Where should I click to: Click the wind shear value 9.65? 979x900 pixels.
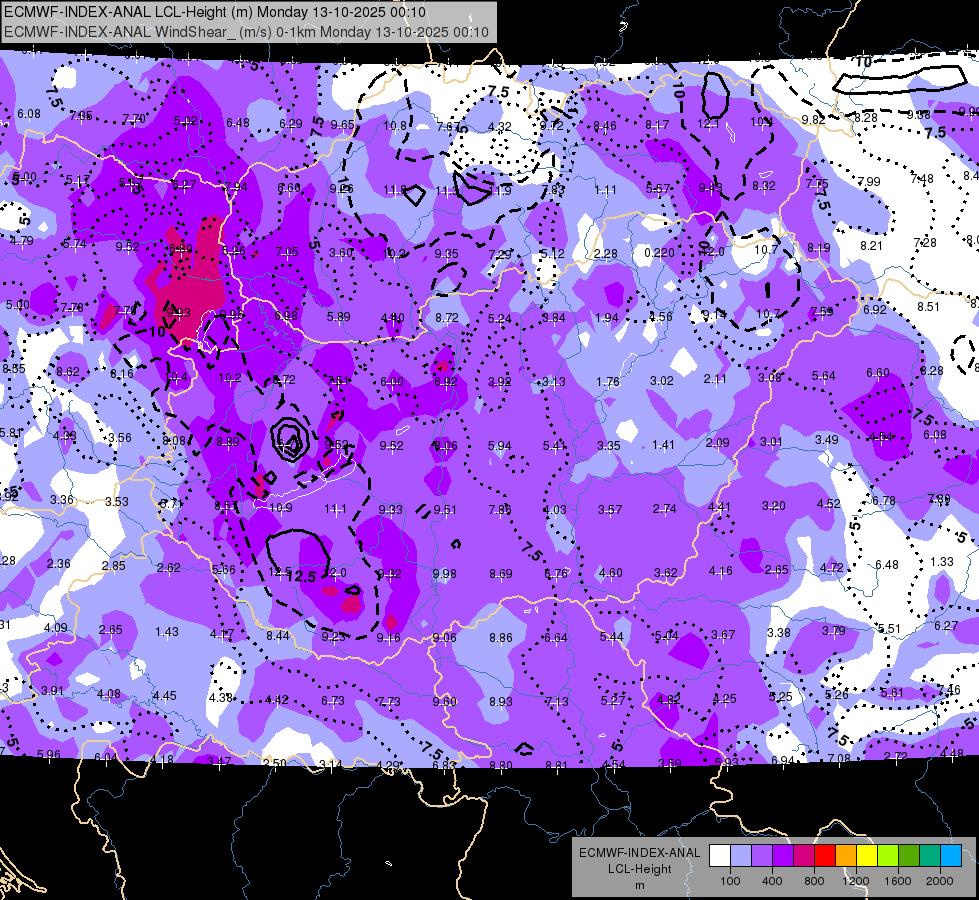coord(343,124)
